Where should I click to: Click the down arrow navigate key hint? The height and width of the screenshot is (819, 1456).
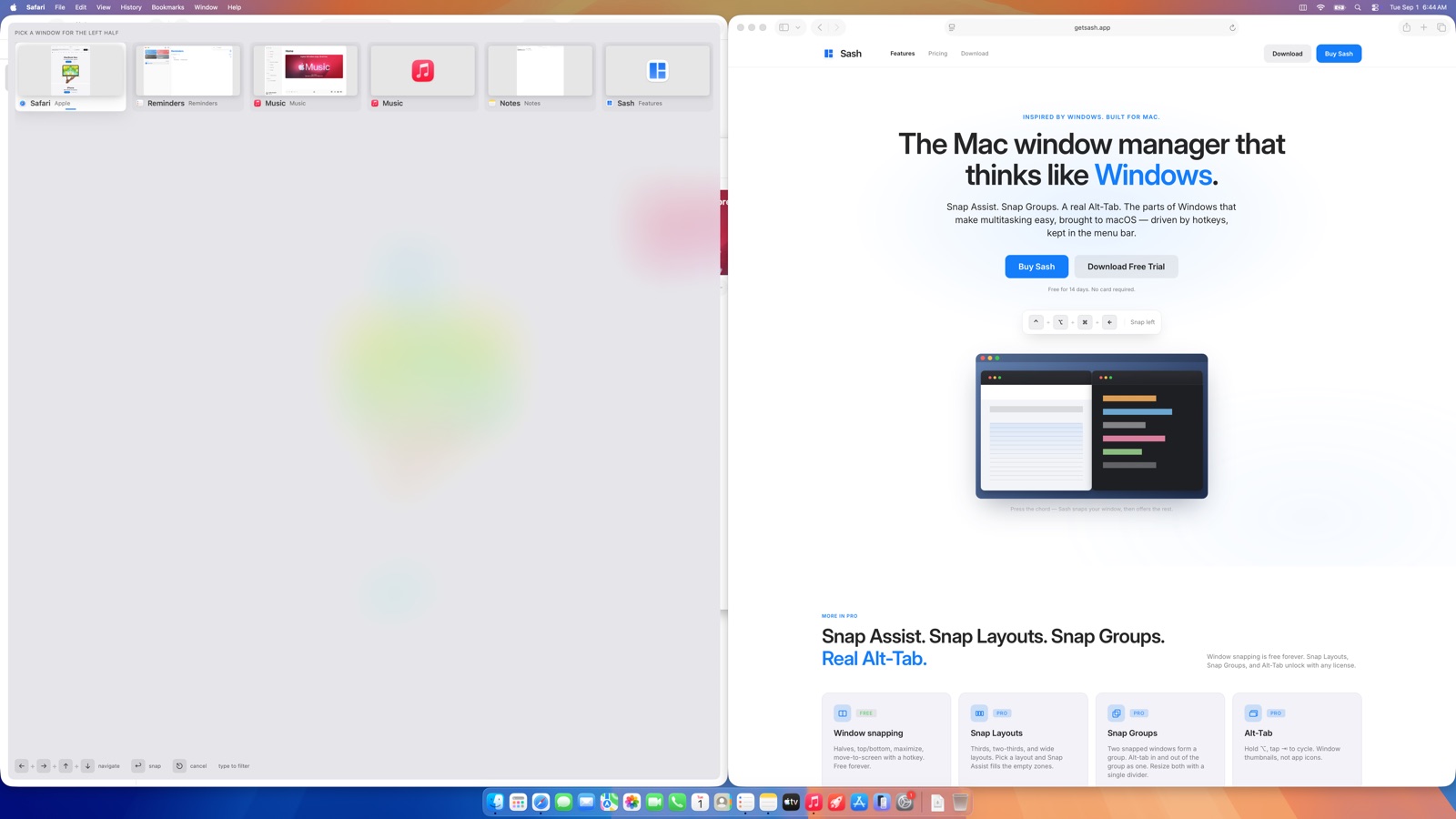87,766
